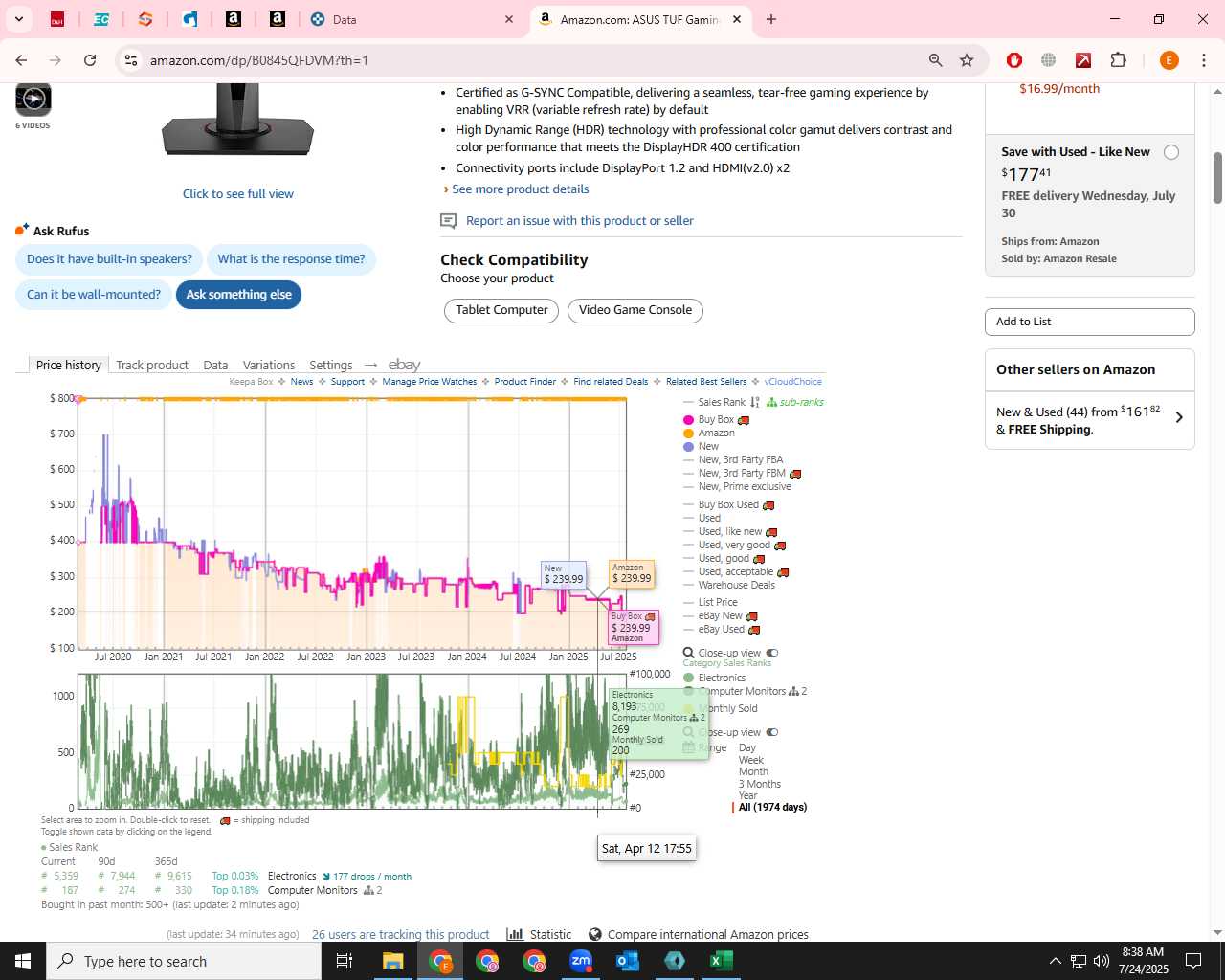1225x980 pixels.
Task: Set range to 3 Months
Action: click(760, 784)
